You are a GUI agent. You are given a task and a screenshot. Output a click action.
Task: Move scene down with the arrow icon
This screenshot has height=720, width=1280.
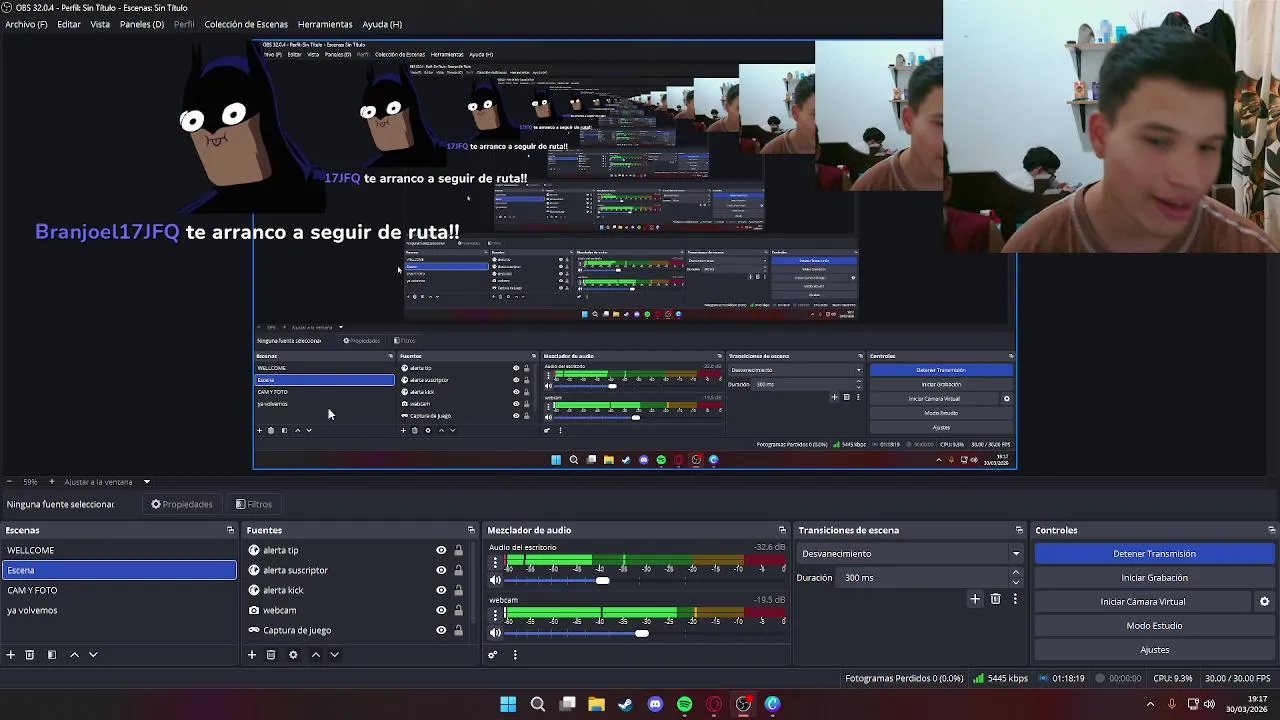(93, 655)
